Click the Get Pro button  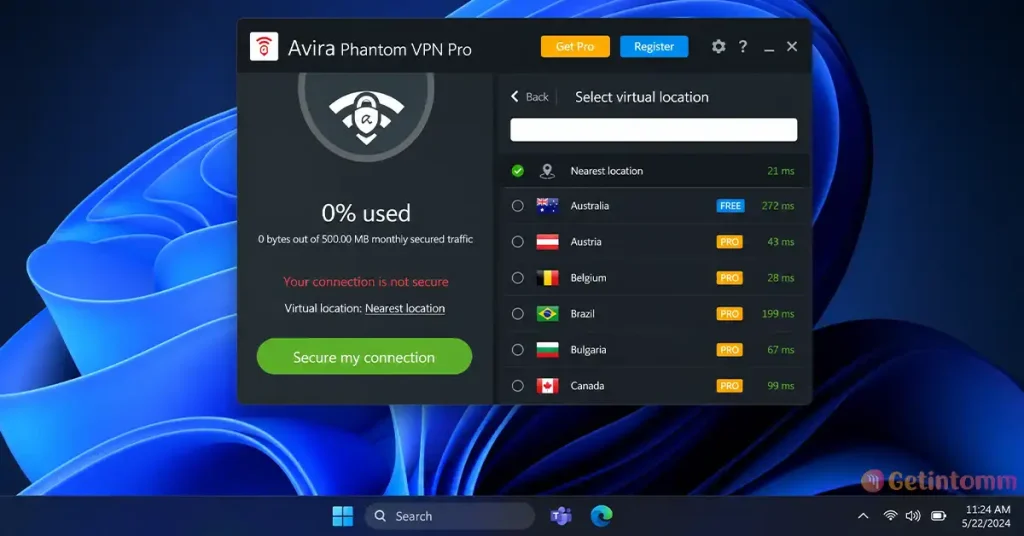(x=575, y=46)
